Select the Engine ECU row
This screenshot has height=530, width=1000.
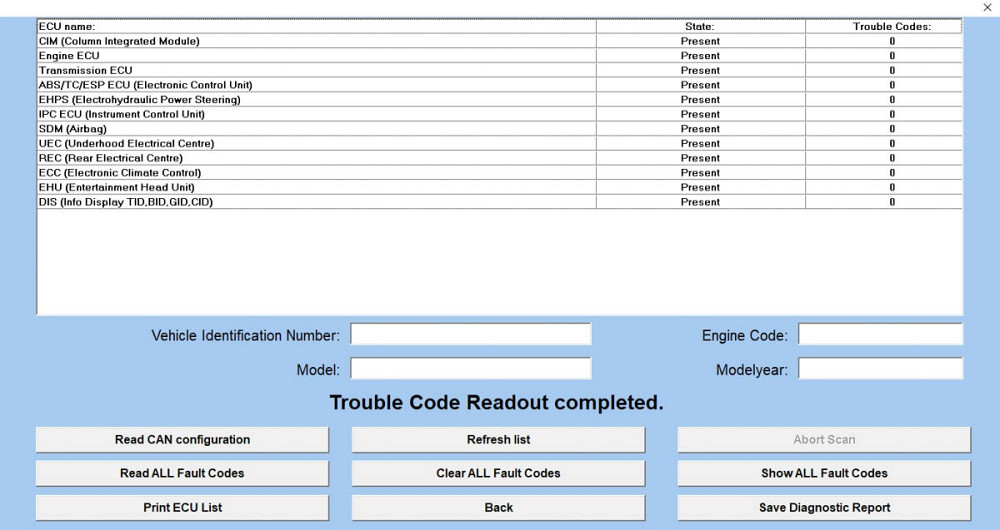(499, 55)
